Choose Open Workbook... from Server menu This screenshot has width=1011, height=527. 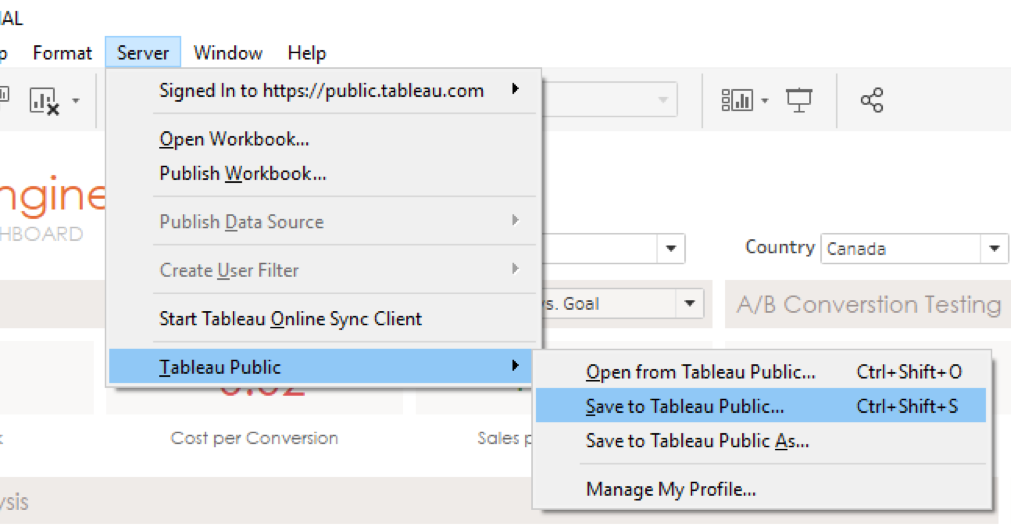(323, 139)
